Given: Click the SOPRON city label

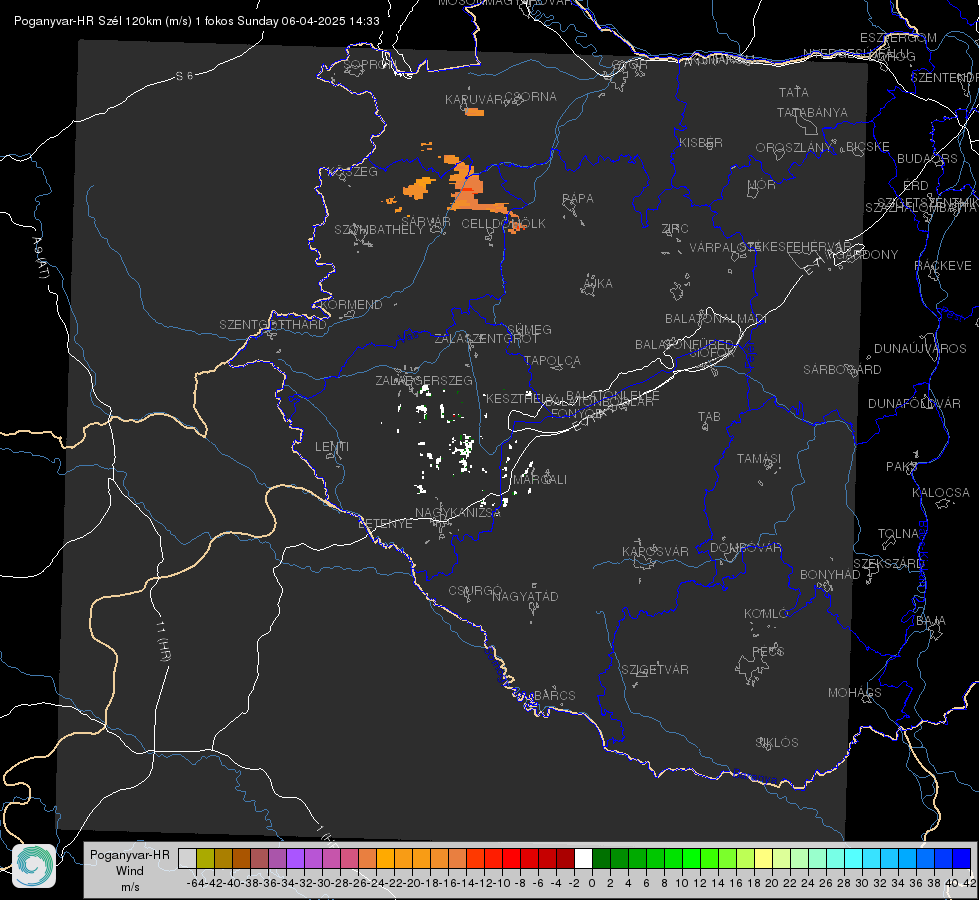Looking at the screenshot, I should tap(370, 64).
